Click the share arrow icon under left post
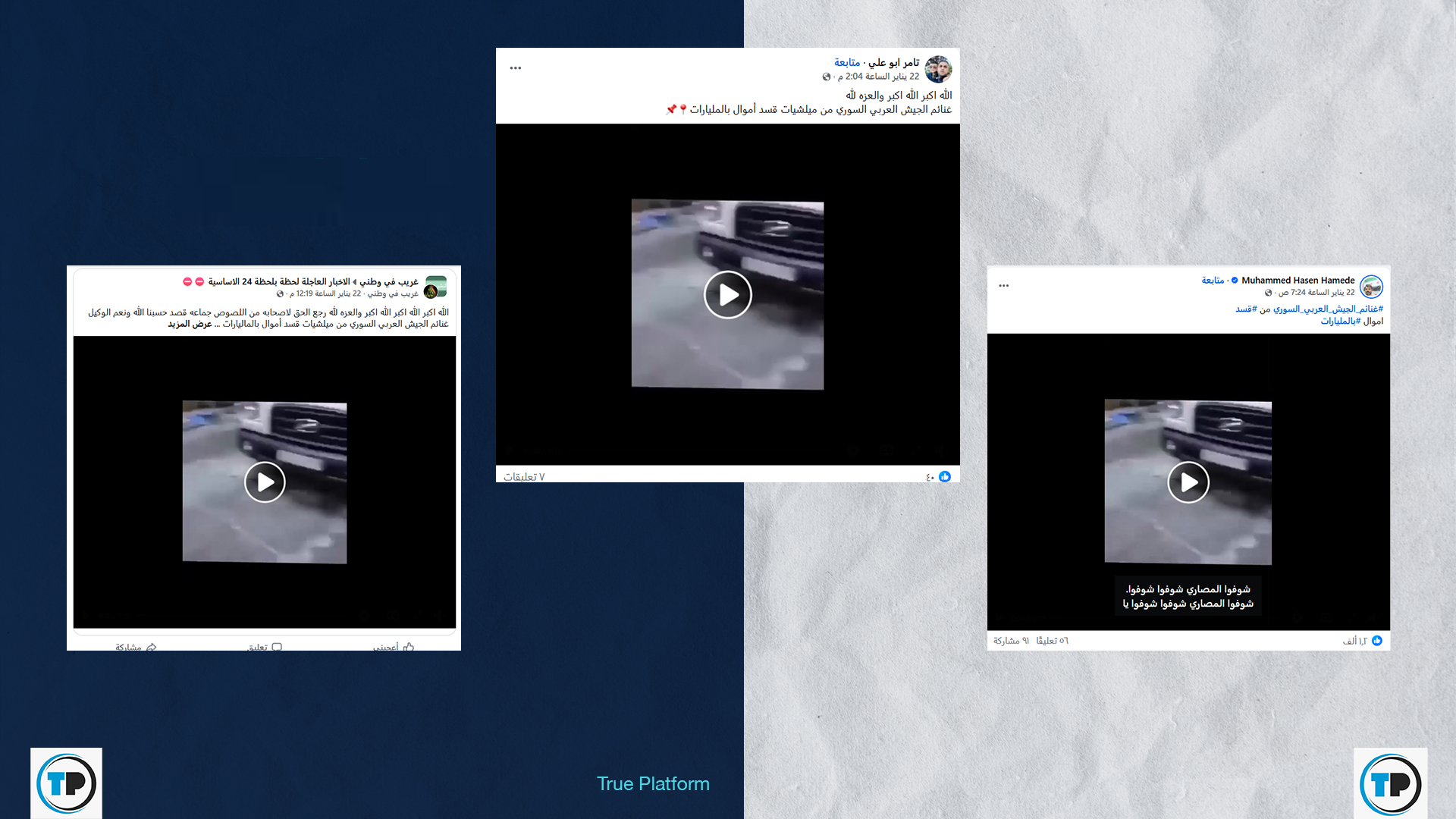Screen dimensions: 1456x819 coord(151,647)
